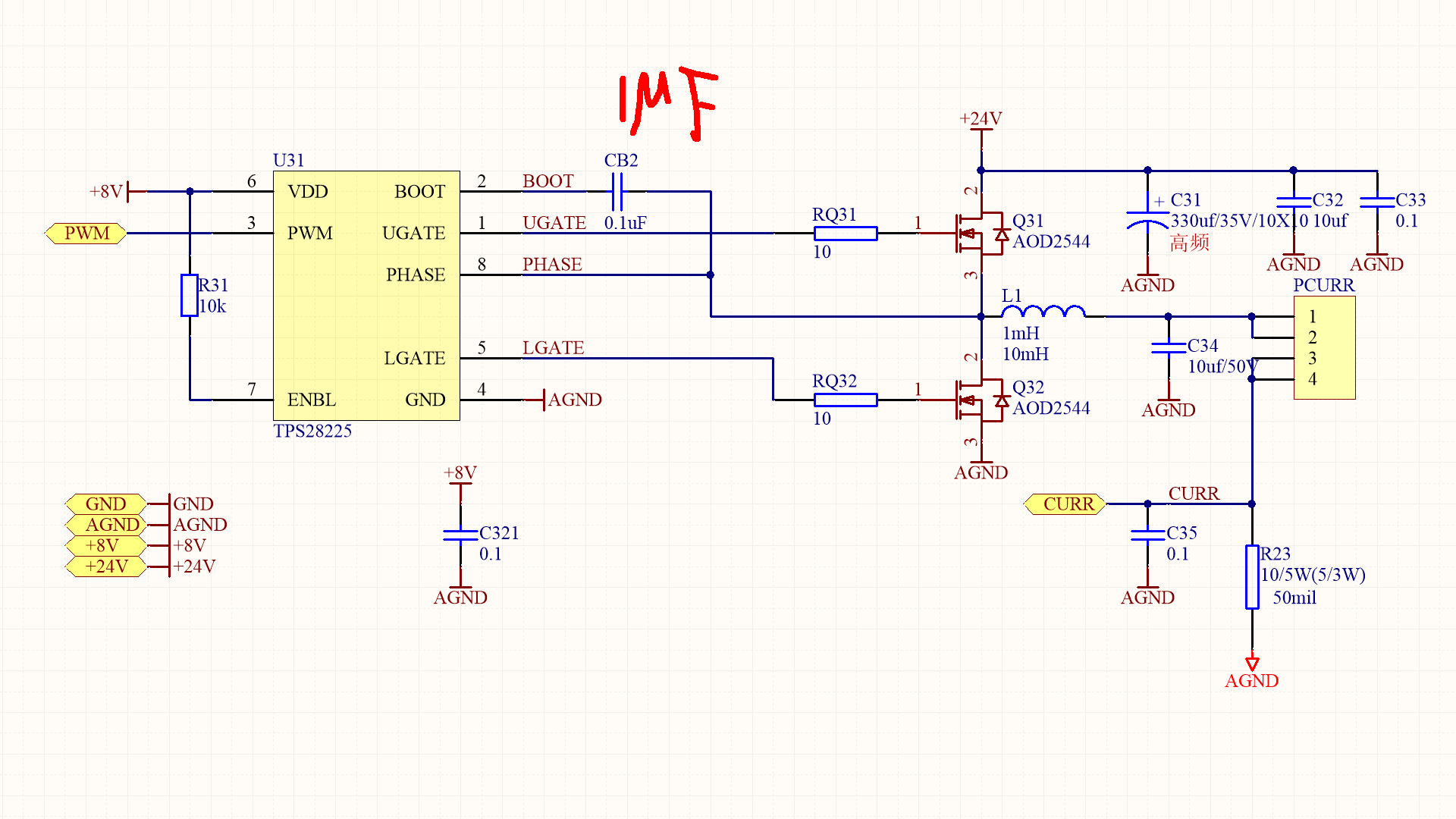Select MOSFET Q32 AOD2544 symbol
The width and height of the screenshot is (1456, 819).
click(981, 400)
